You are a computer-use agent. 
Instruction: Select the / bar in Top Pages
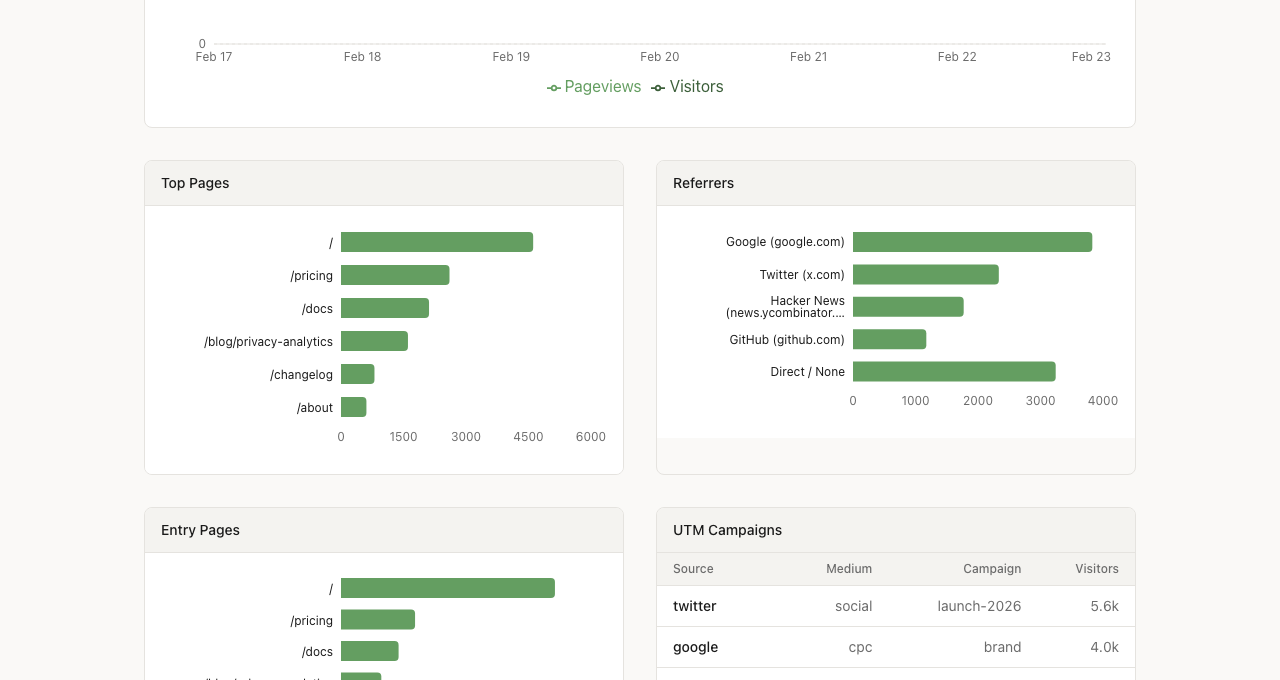437,242
